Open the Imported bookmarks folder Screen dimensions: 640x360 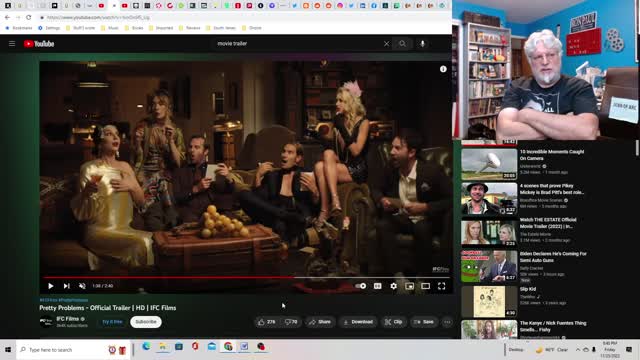point(161,28)
